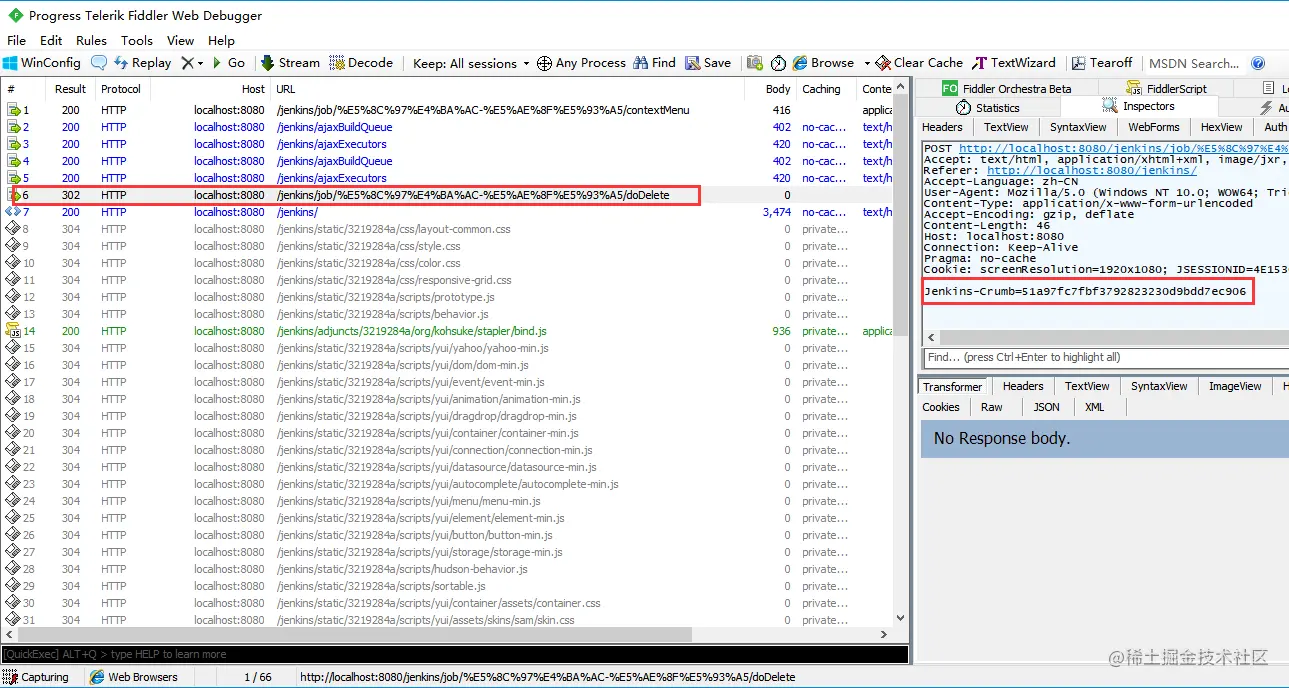Open the Help menu
The height and width of the screenshot is (688, 1289).
click(221, 40)
